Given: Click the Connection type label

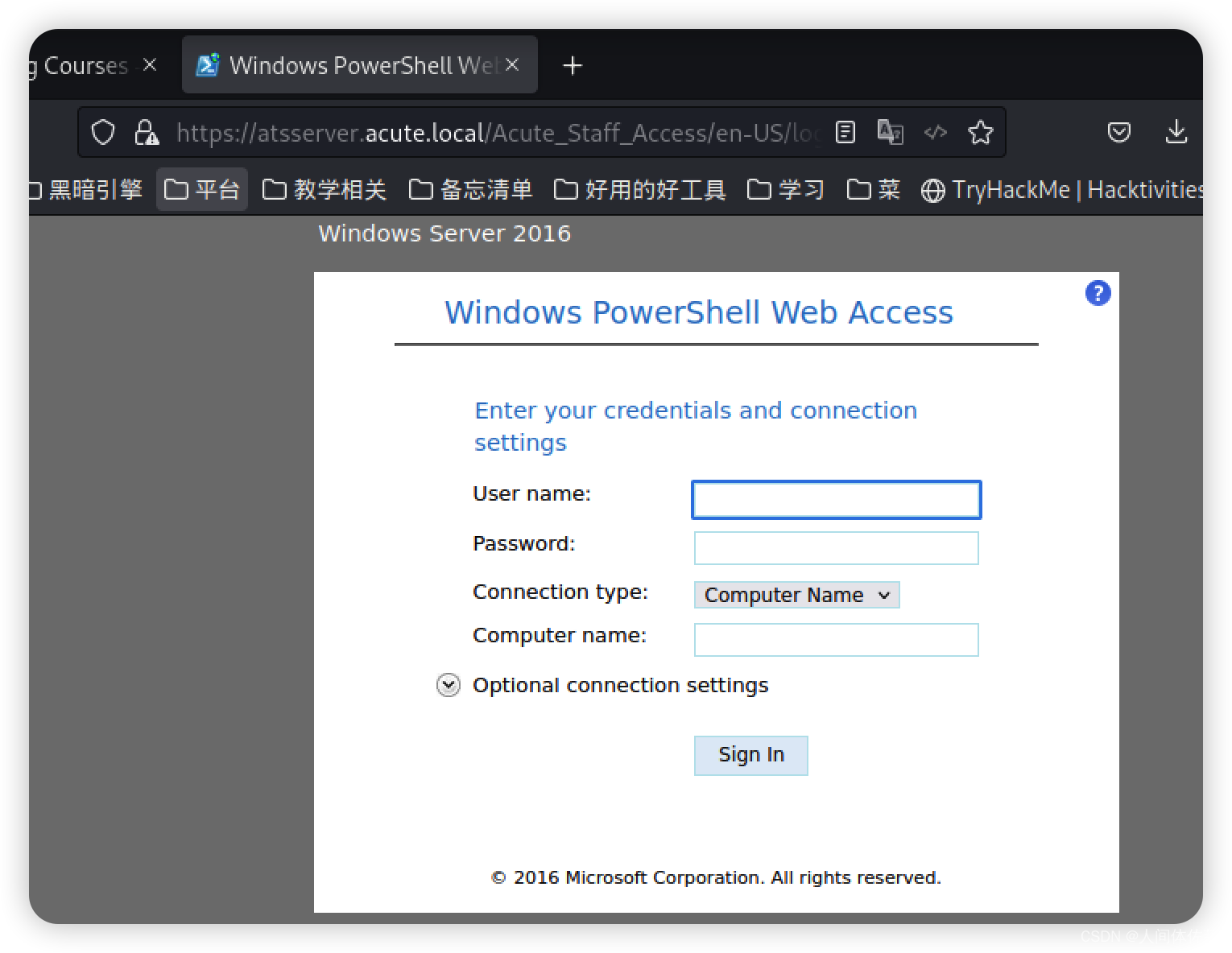Looking at the screenshot, I should click(560, 592).
